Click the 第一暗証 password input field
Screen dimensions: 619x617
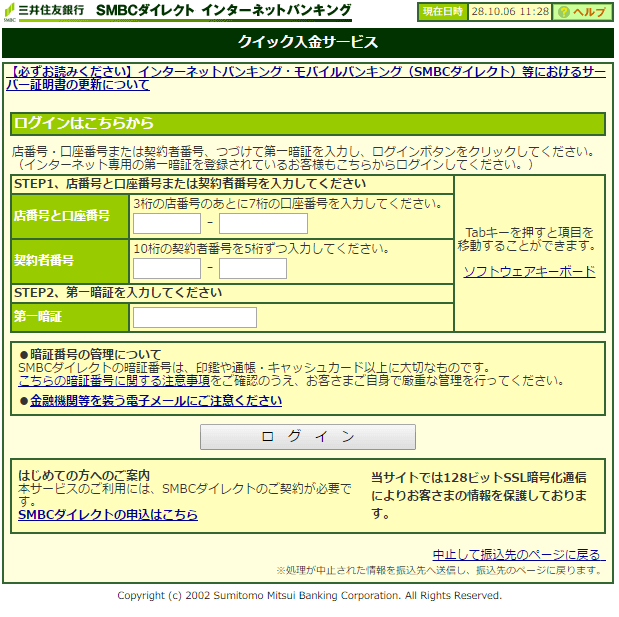[x=195, y=317]
